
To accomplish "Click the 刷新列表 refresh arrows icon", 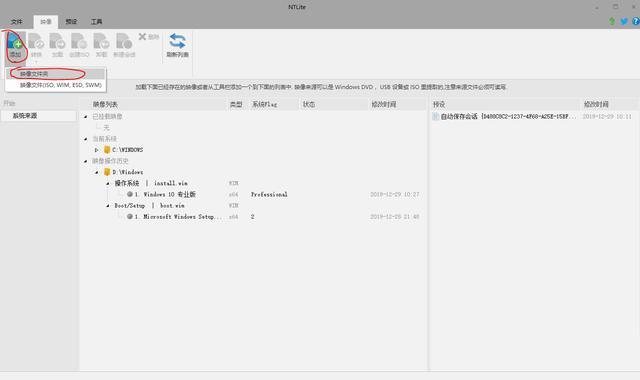I will coord(177,41).
